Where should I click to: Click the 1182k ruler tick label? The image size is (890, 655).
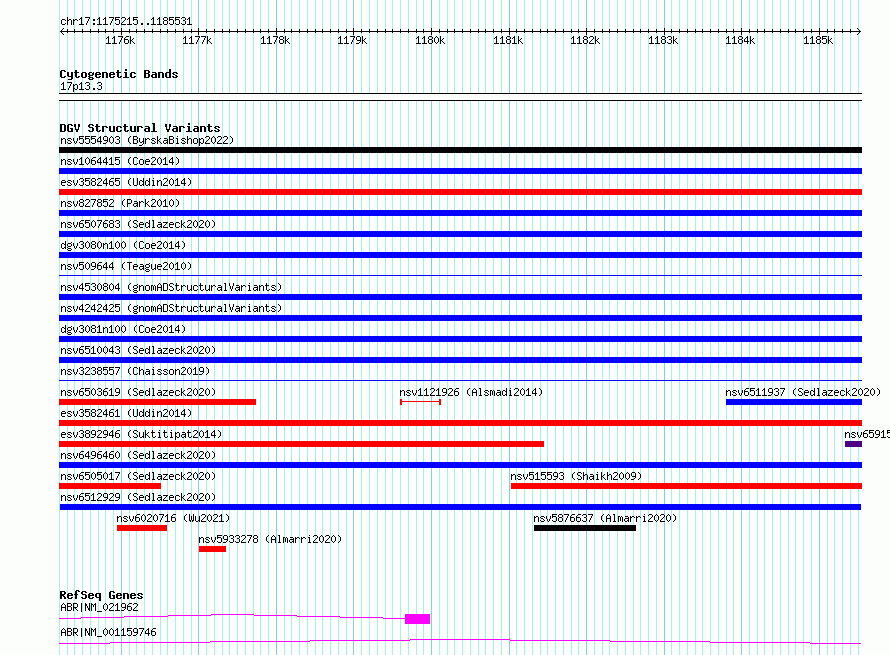pos(585,40)
